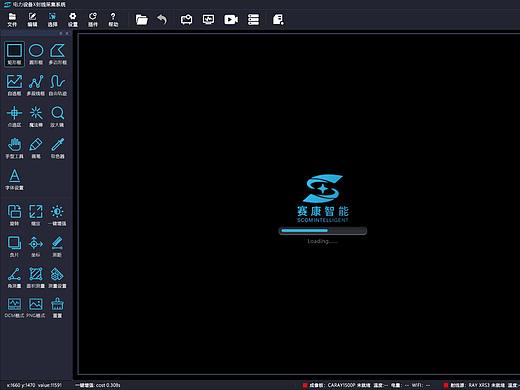The height and width of the screenshot is (390, 520).
Task: Click the projector capture toolbar icon
Action: 186,20
